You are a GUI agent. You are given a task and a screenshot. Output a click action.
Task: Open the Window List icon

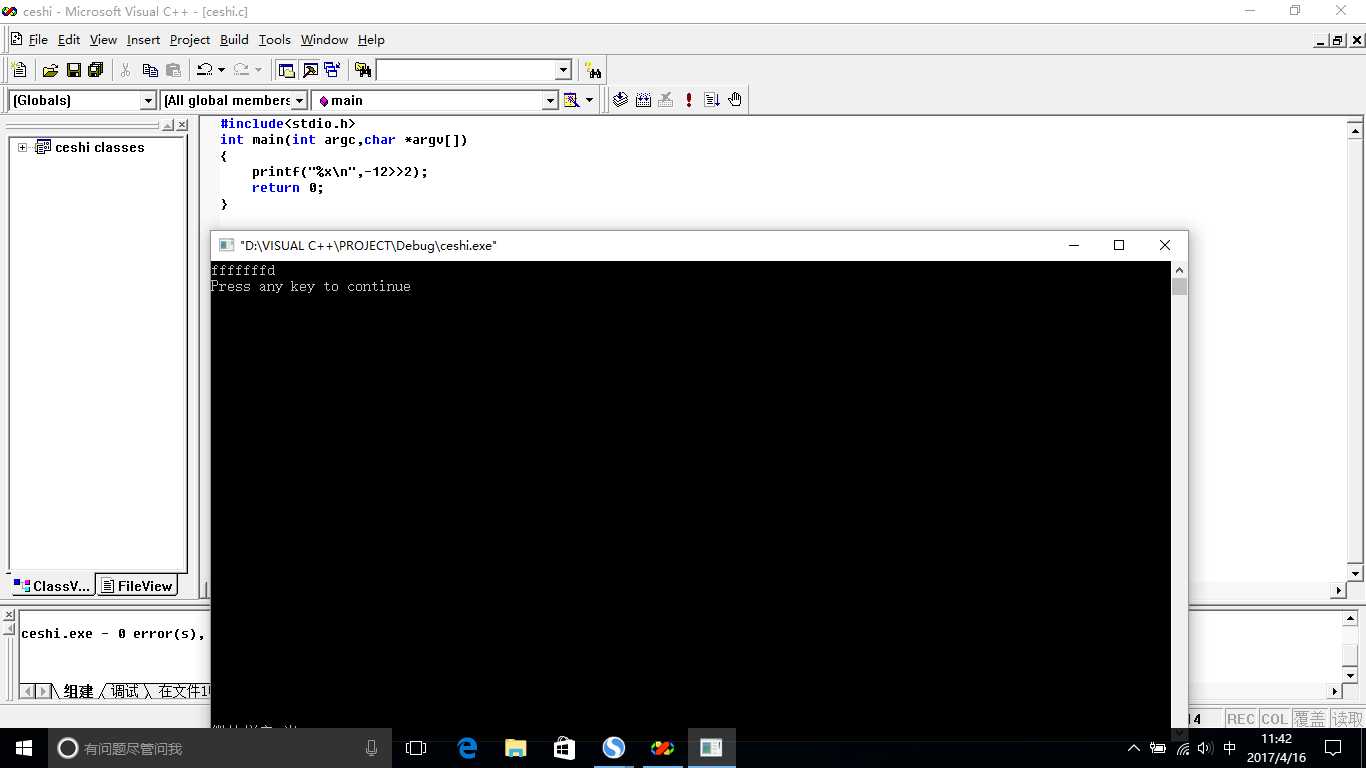point(332,70)
